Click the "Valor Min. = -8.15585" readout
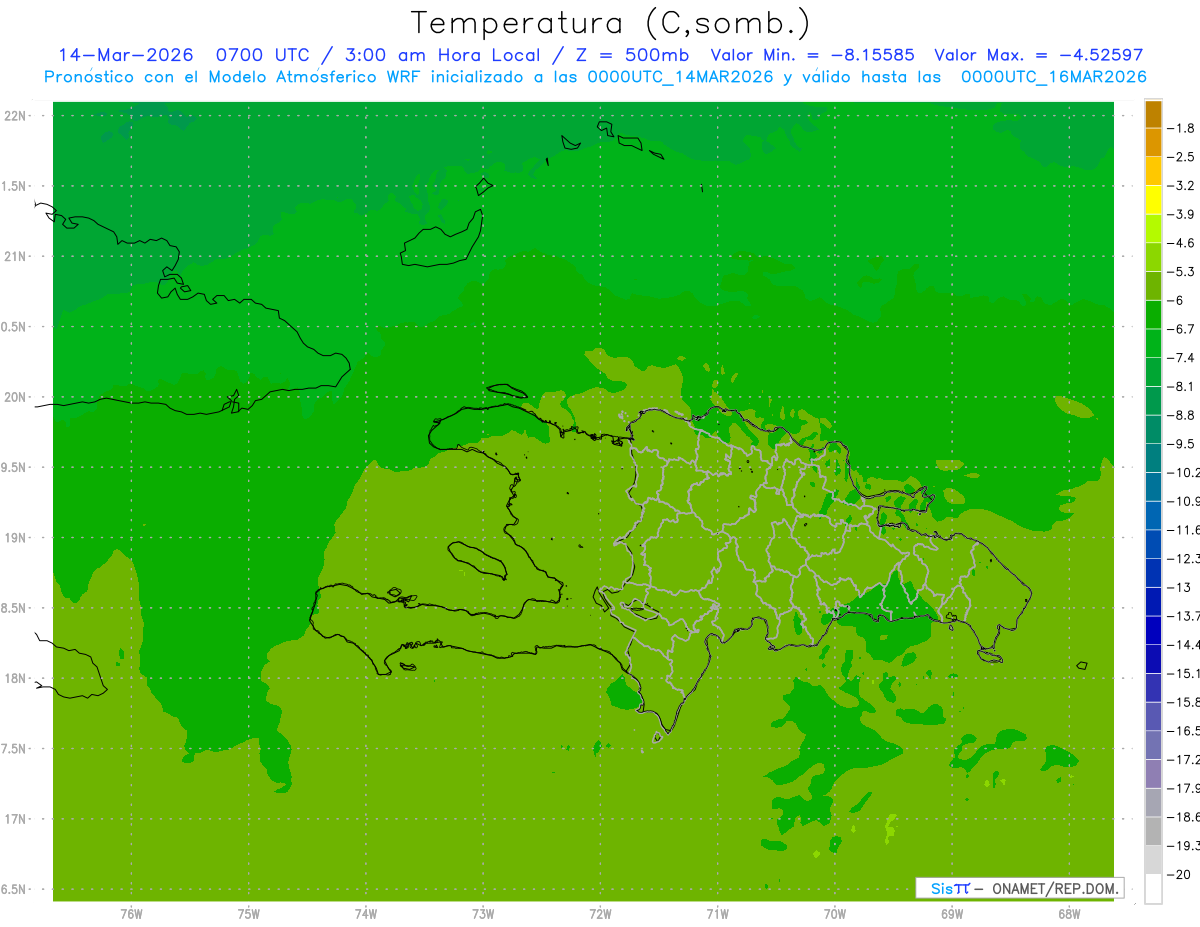 tap(815, 55)
